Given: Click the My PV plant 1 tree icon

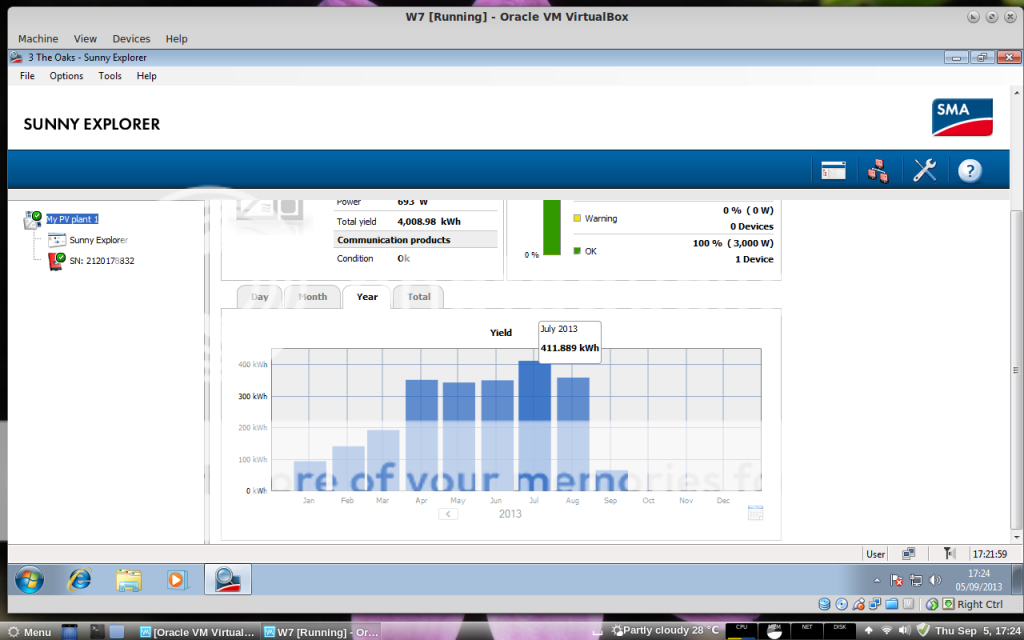Looking at the screenshot, I should 33,220.
